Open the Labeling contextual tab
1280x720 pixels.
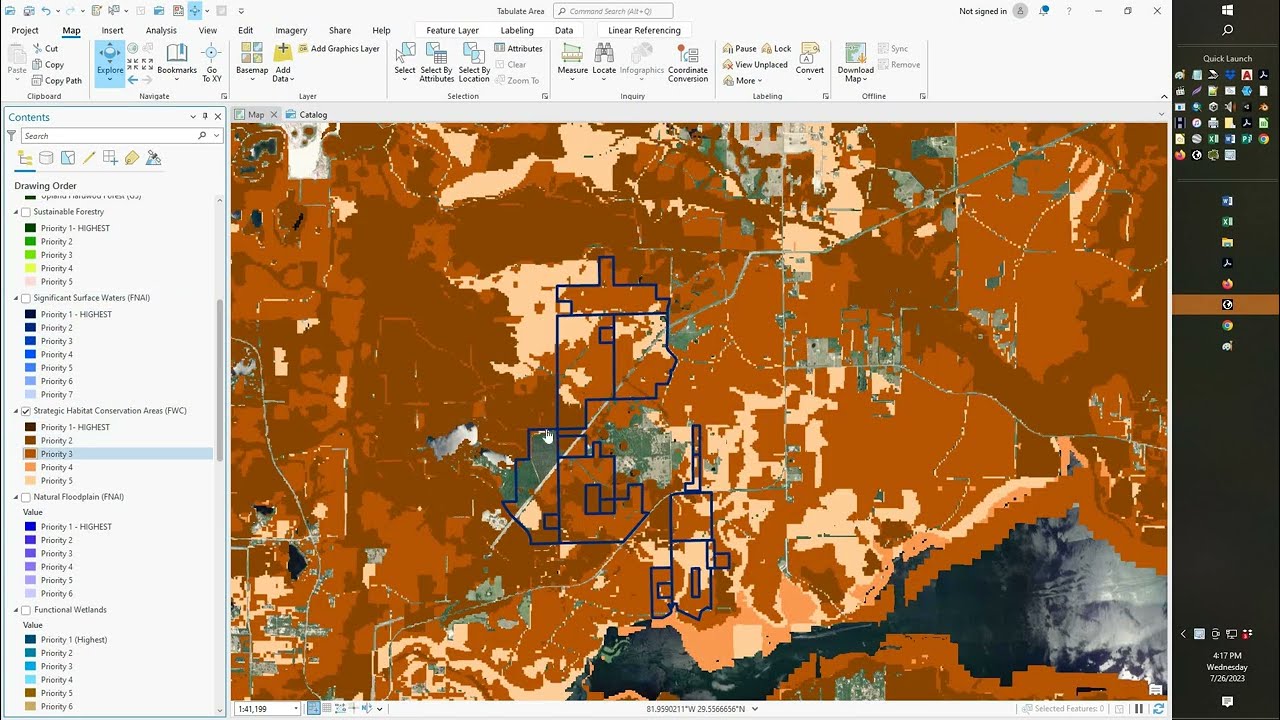point(517,30)
